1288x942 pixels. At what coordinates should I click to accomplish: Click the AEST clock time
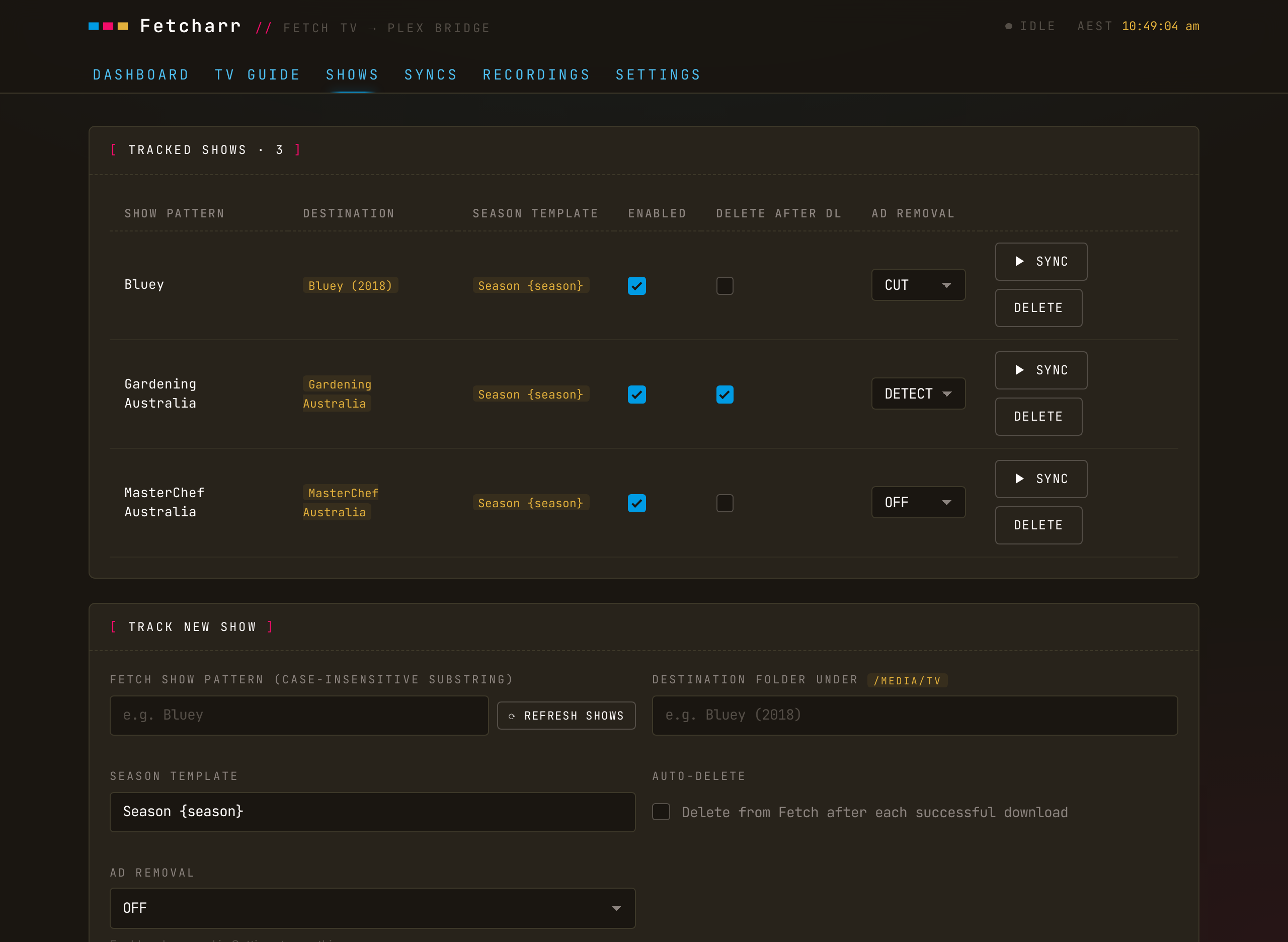[1160, 26]
